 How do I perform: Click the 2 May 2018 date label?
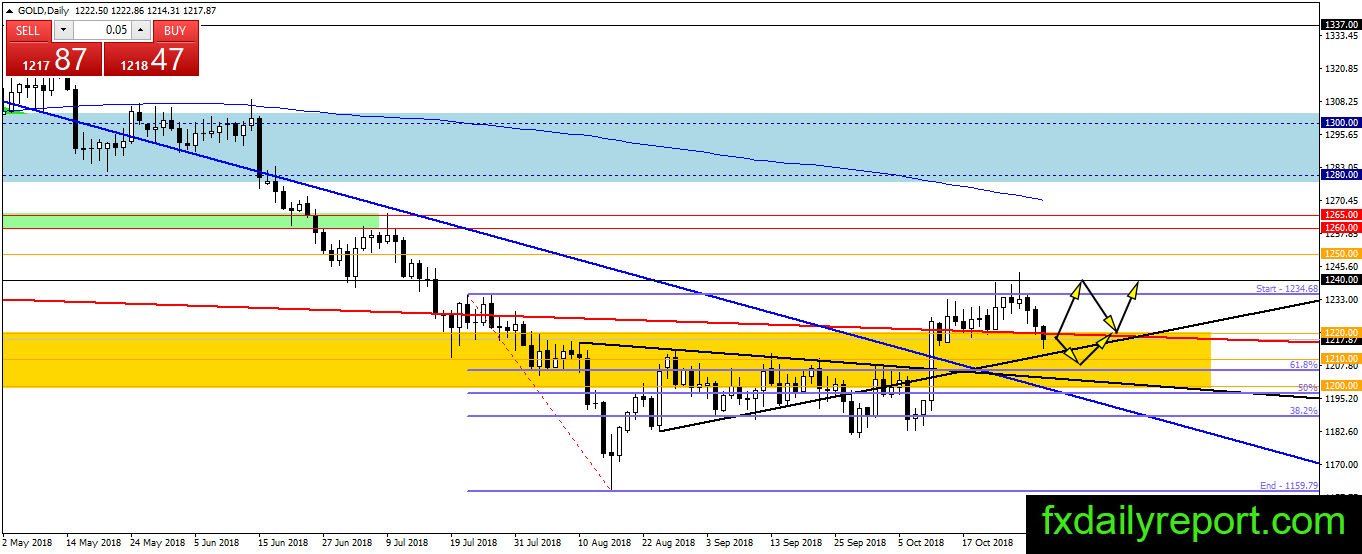point(26,542)
